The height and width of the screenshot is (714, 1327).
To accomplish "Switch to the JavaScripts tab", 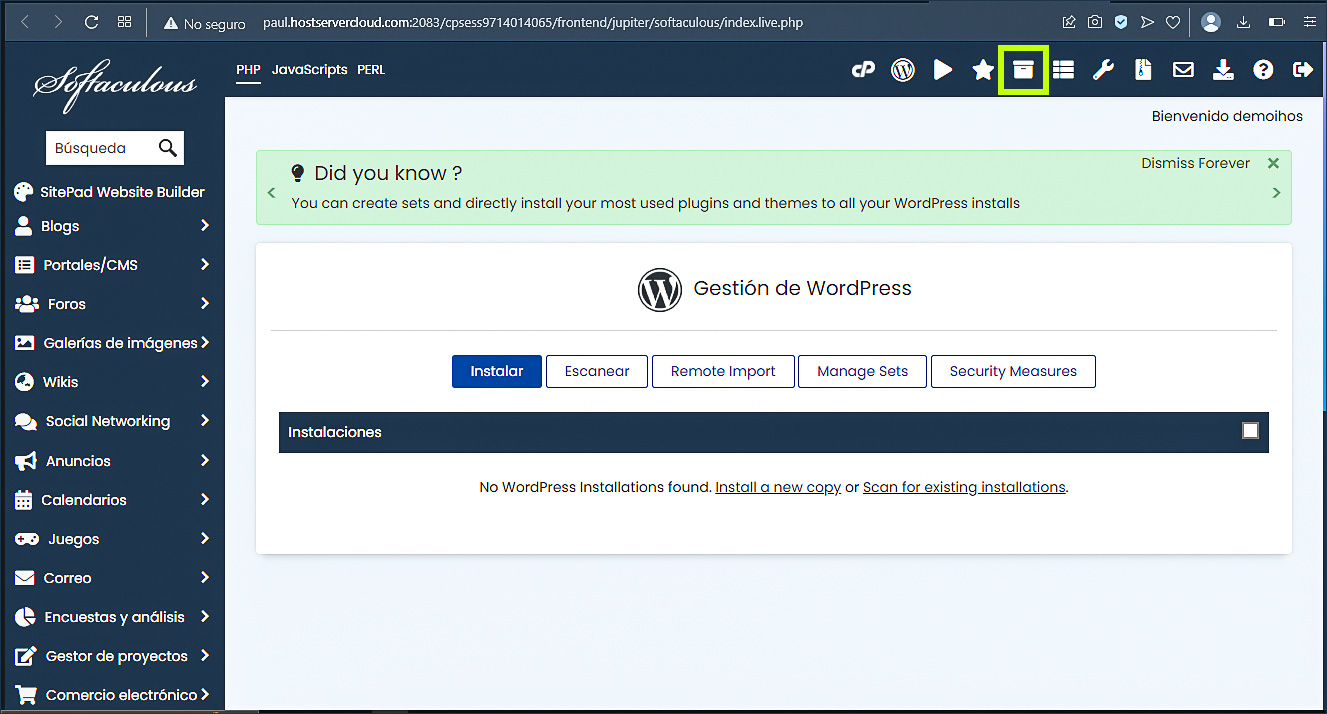I will point(310,70).
